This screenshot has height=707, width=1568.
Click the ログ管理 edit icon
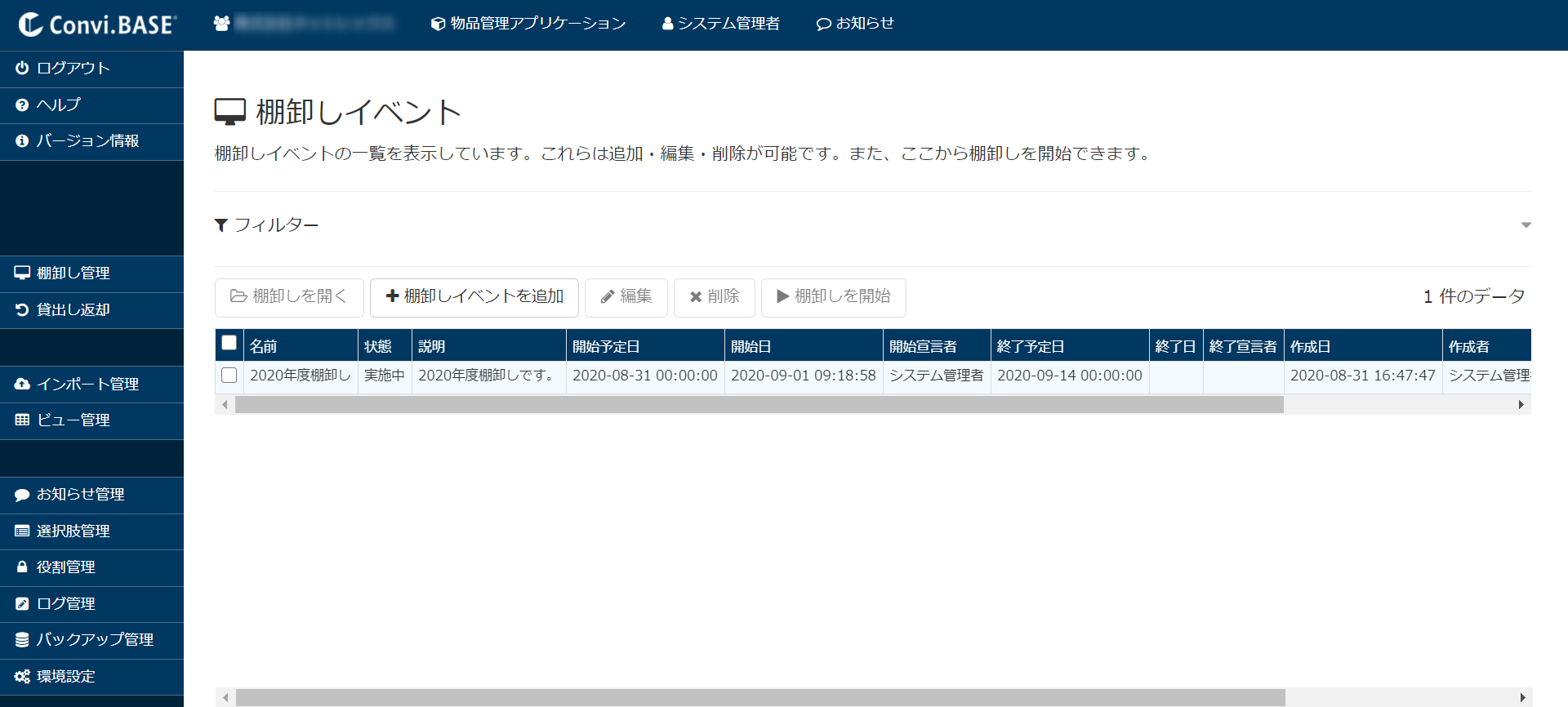click(22, 604)
